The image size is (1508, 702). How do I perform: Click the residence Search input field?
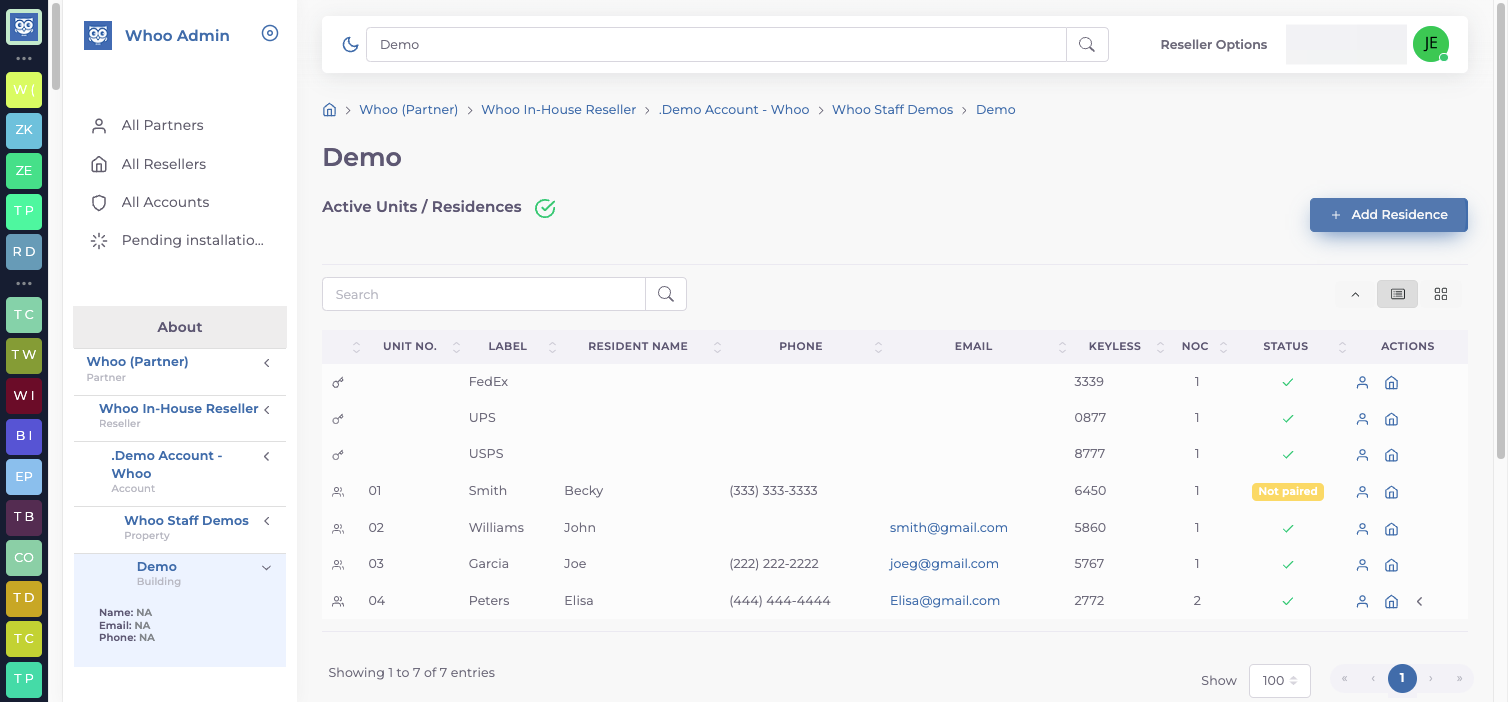click(484, 294)
